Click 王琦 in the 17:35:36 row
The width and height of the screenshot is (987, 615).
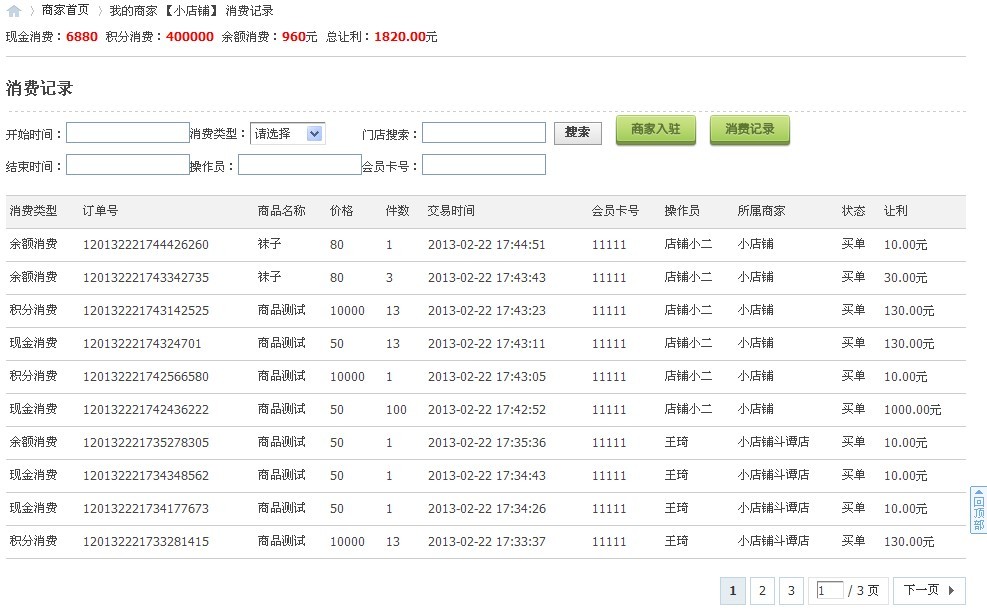tap(677, 443)
